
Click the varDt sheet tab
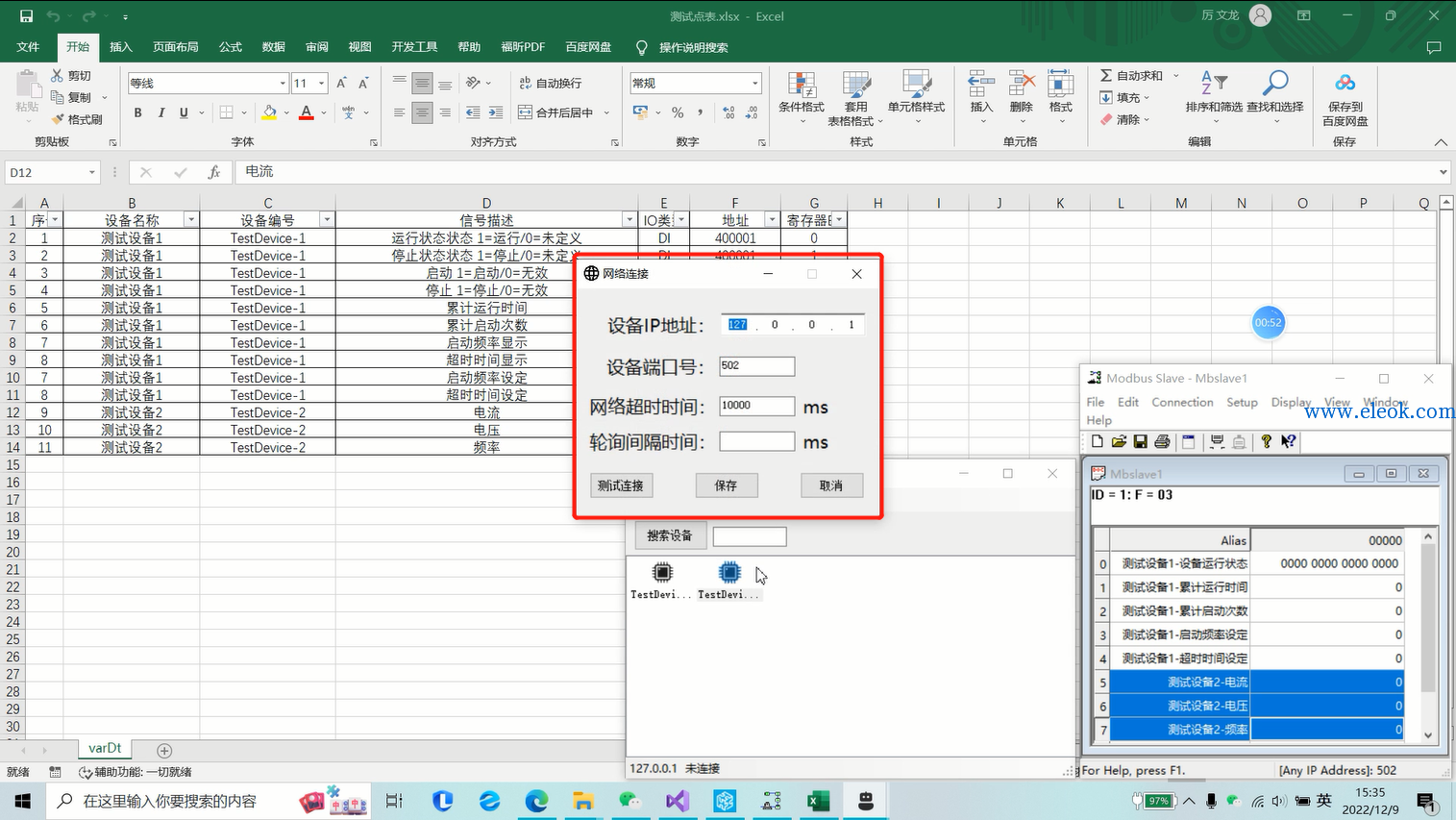(105, 748)
